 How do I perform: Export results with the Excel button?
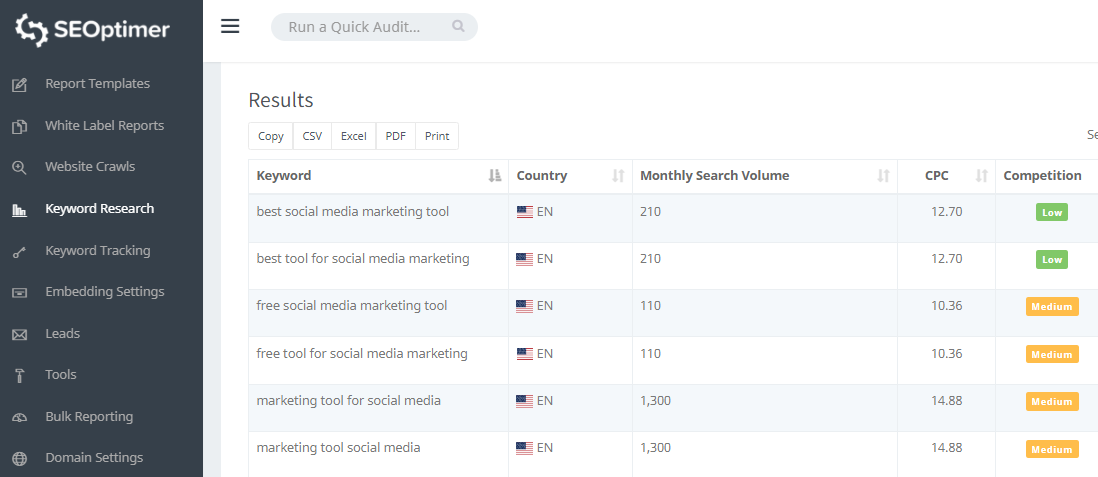click(353, 136)
